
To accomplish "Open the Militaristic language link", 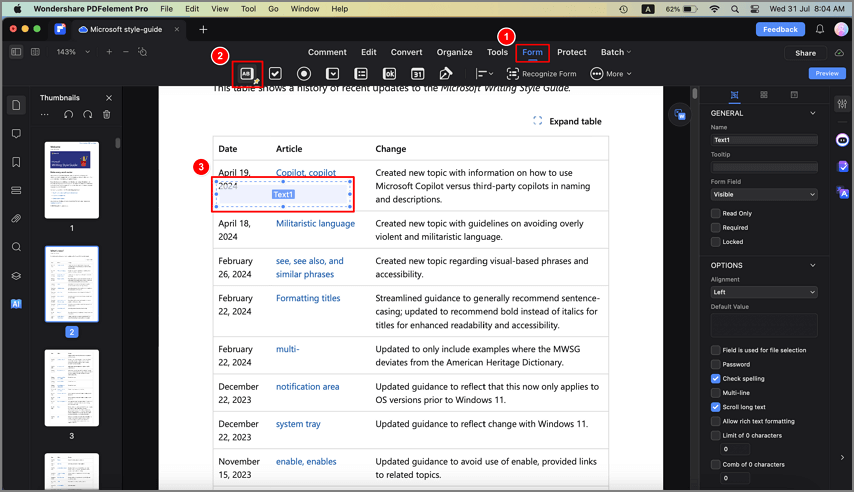I will click(x=315, y=223).
